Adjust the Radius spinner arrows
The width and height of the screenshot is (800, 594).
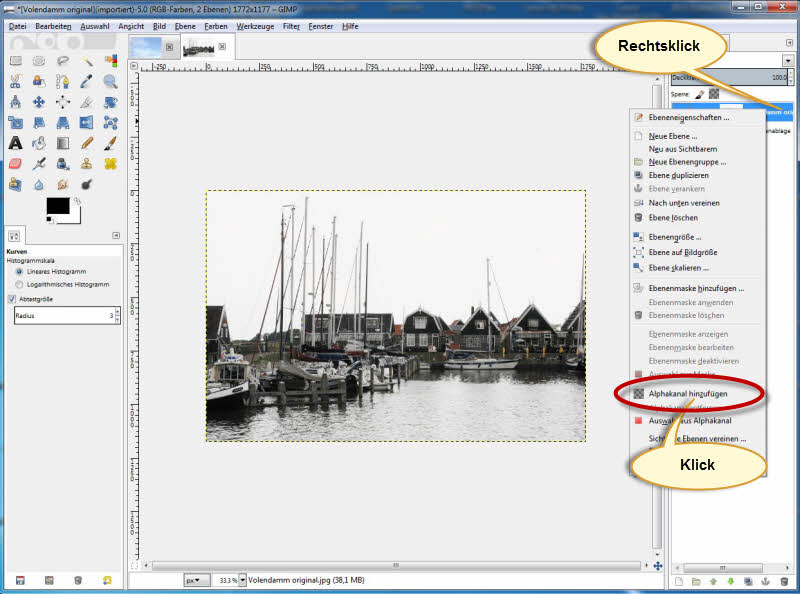click(x=118, y=315)
